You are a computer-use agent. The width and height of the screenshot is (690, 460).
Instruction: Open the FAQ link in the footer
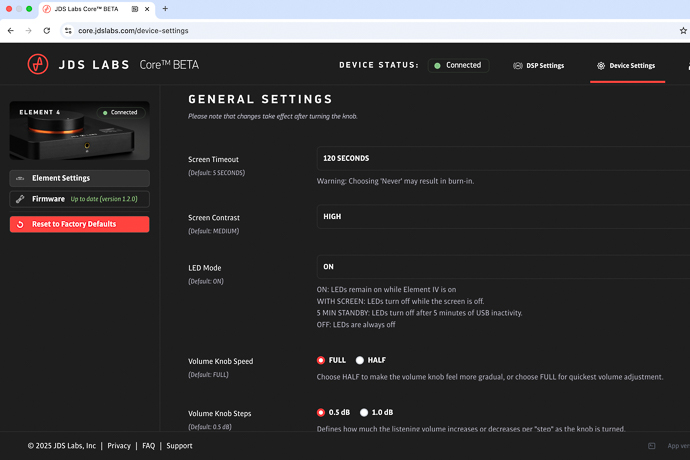coord(149,446)
